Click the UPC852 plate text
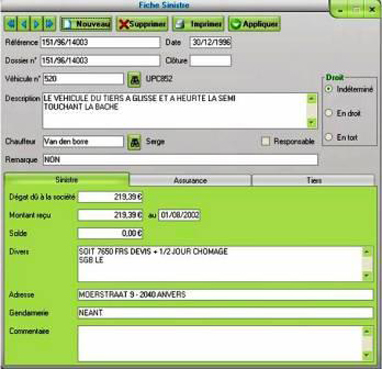Viewport: 382px width, 369px height. (159, 79)
